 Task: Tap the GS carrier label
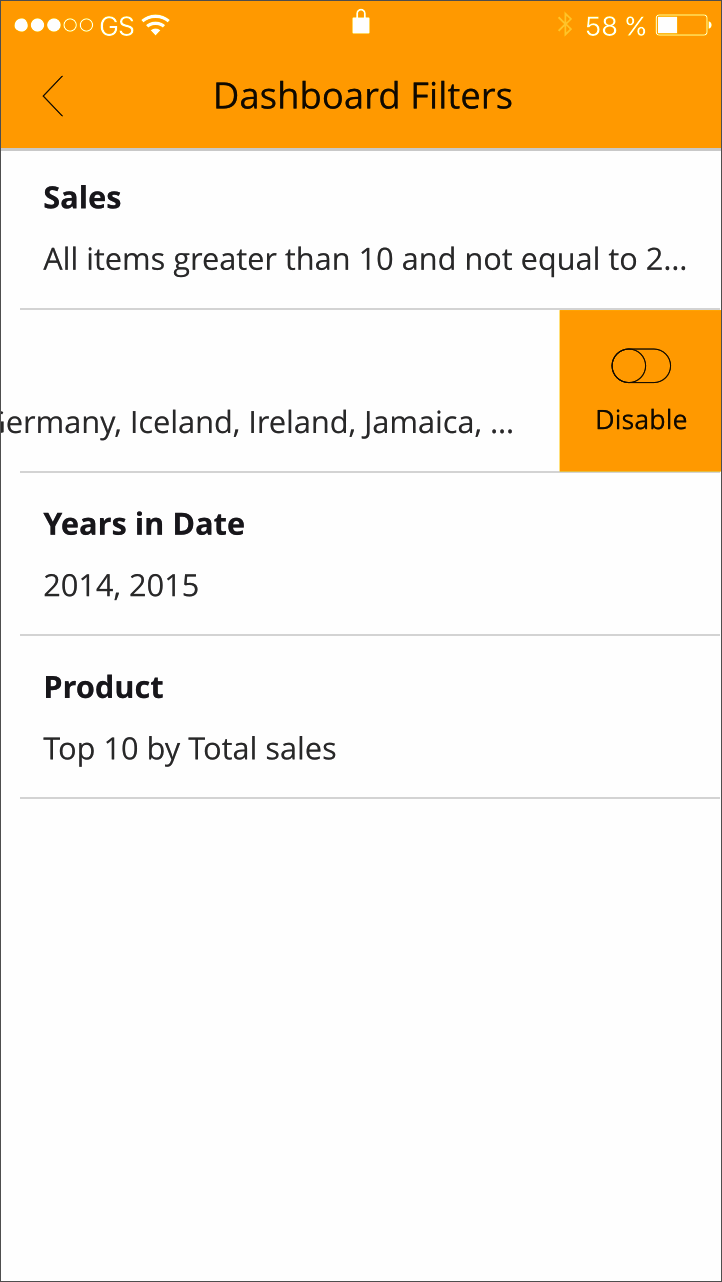coord(117,26)
